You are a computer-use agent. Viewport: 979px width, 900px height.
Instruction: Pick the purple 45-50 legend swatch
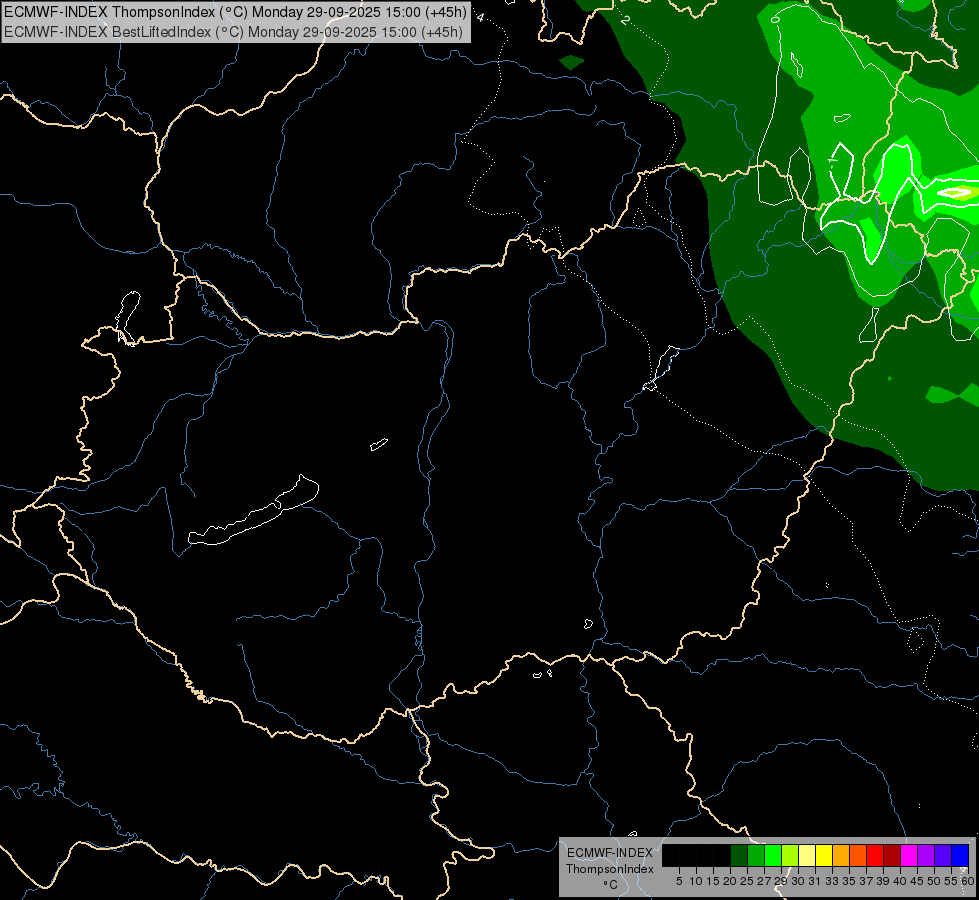[926, 856]
